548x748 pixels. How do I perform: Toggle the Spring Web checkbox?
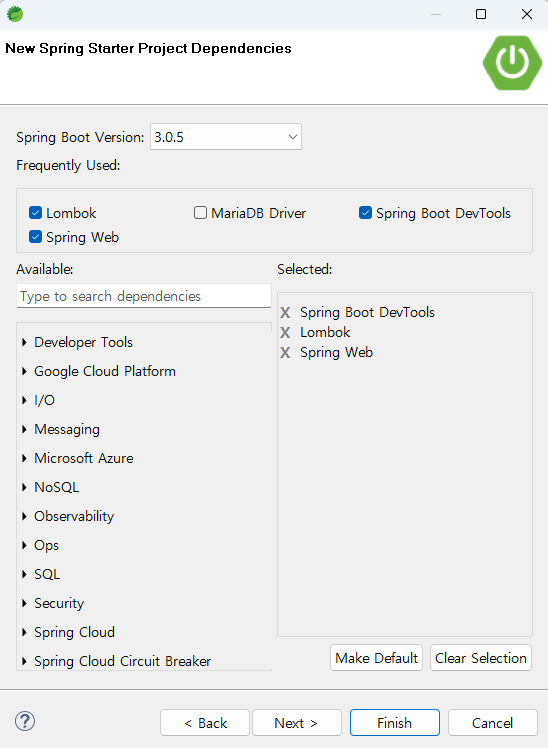(35, 237)
